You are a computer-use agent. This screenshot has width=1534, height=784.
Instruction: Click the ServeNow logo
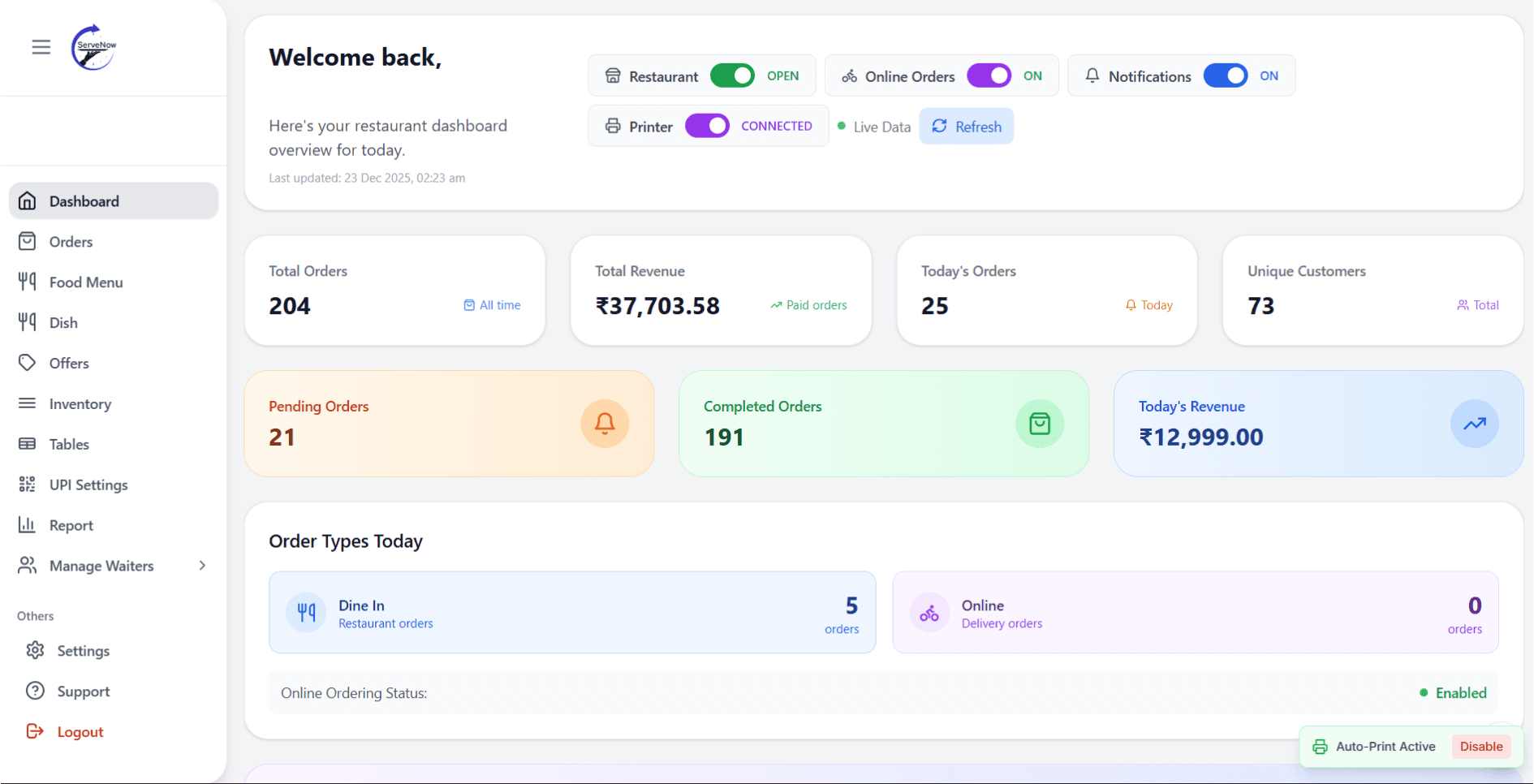point(93,47)
